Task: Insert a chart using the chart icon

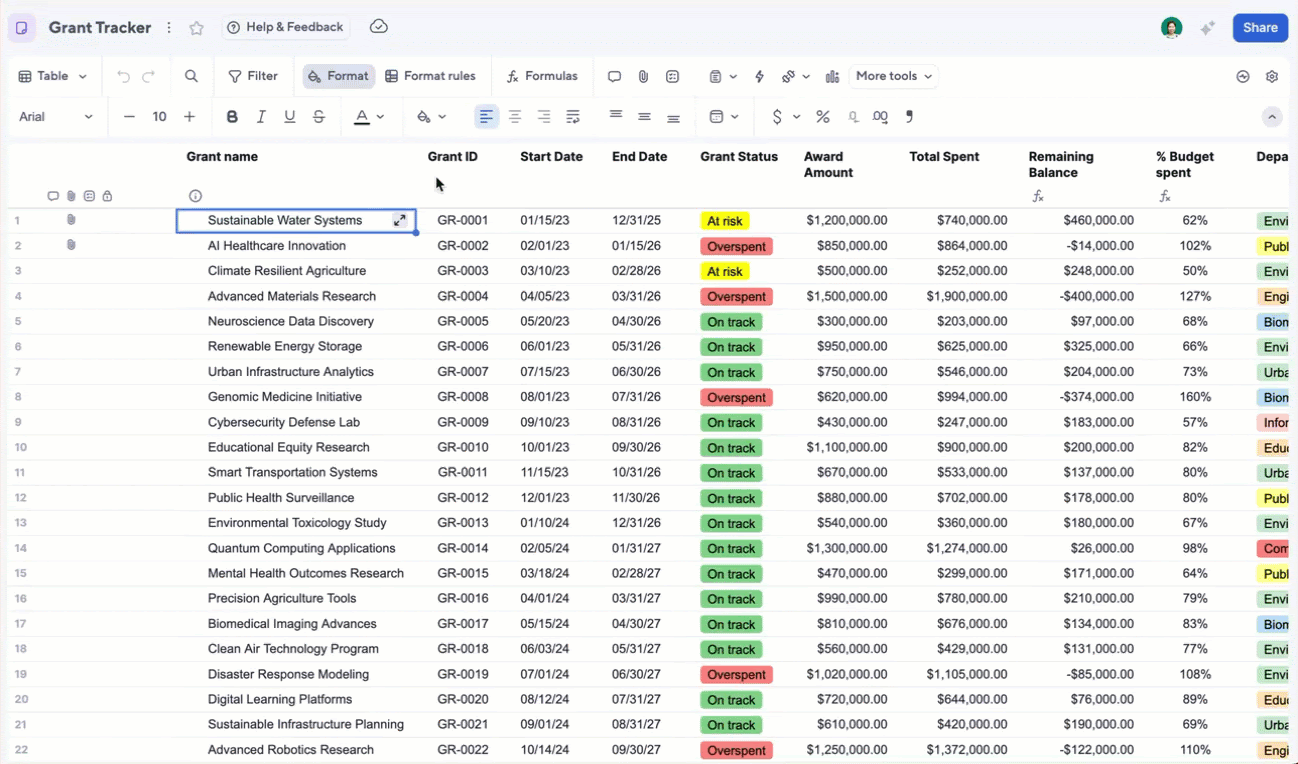Action: (832, 76)
